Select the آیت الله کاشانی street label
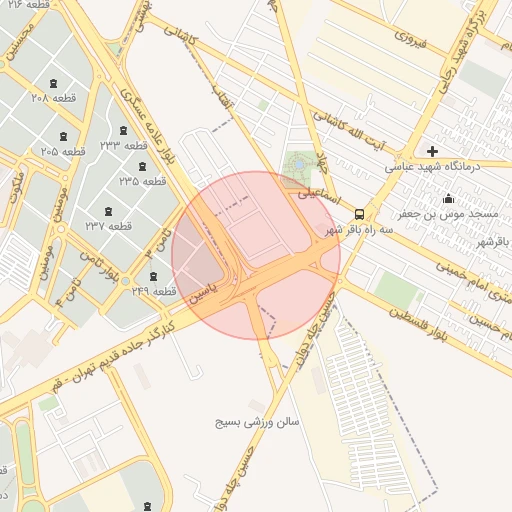The image size is (512, 512). point(350,132)
